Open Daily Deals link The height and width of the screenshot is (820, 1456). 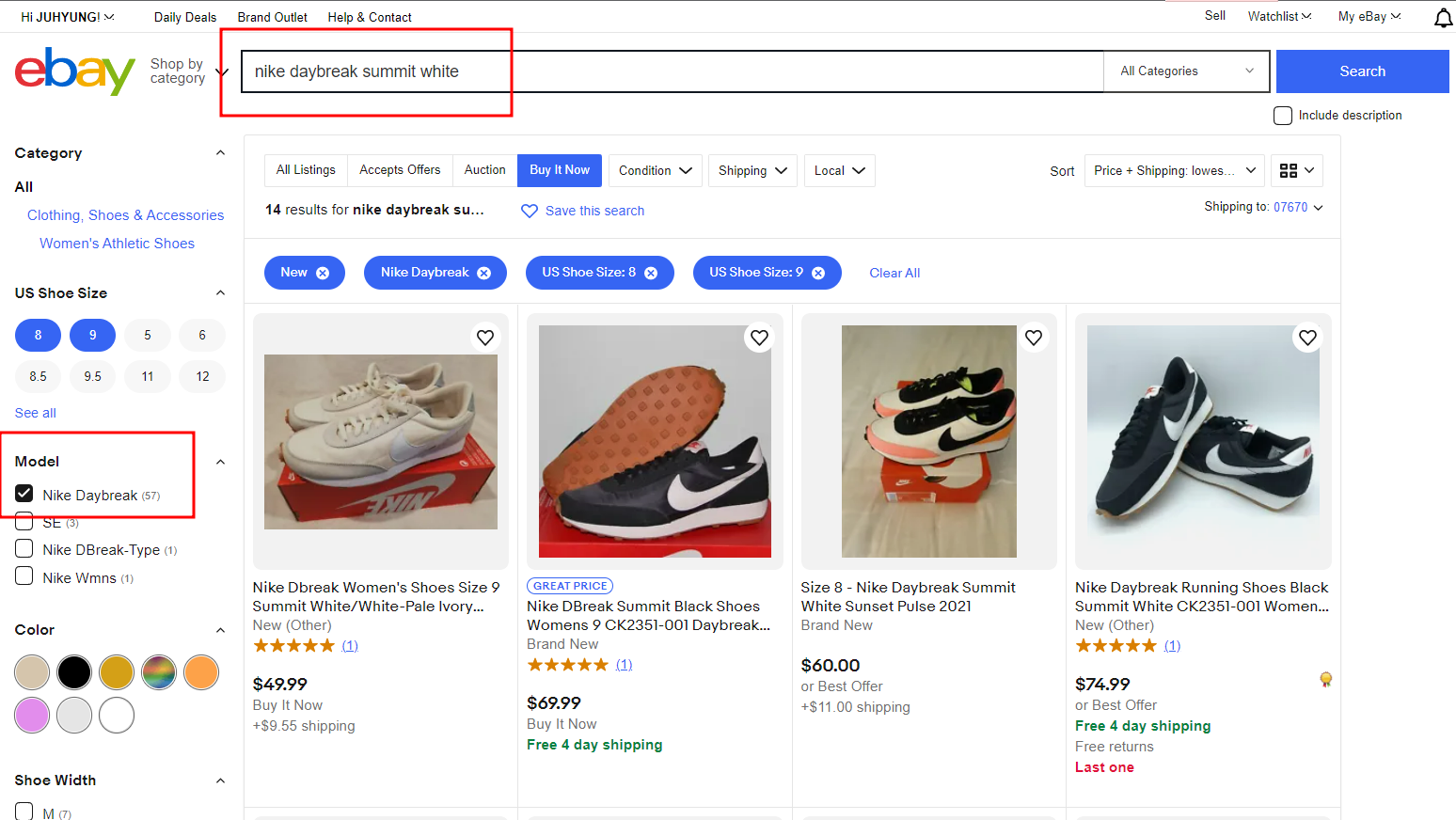coord(185,17)
